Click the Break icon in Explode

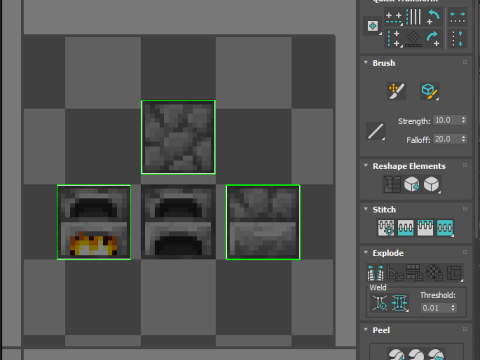(375, 273)
